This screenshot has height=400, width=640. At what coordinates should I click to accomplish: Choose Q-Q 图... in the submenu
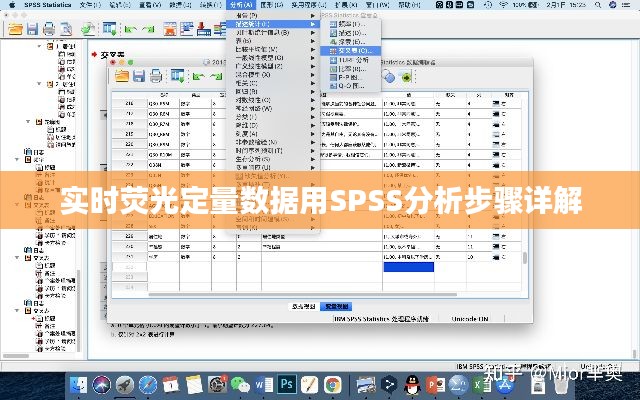(x=350, y=86)
